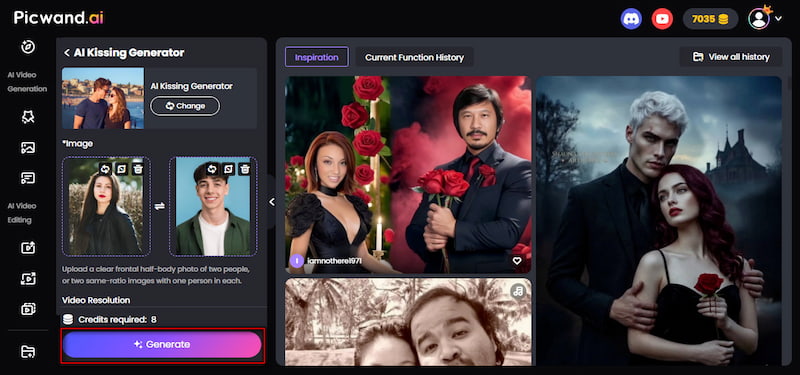
Task: Click View all history button
Action: 731,57
